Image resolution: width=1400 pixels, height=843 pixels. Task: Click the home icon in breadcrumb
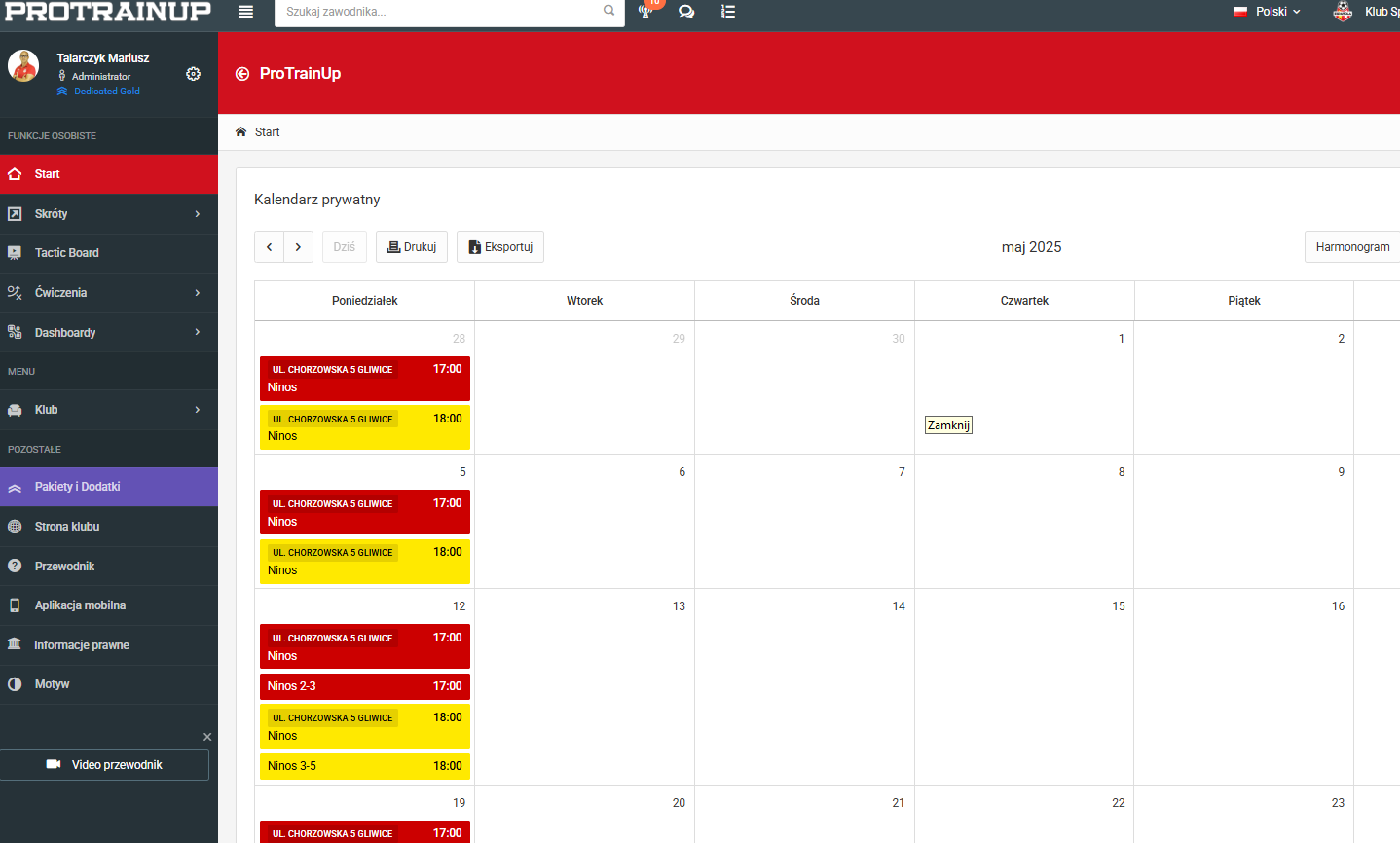(241, 131)
